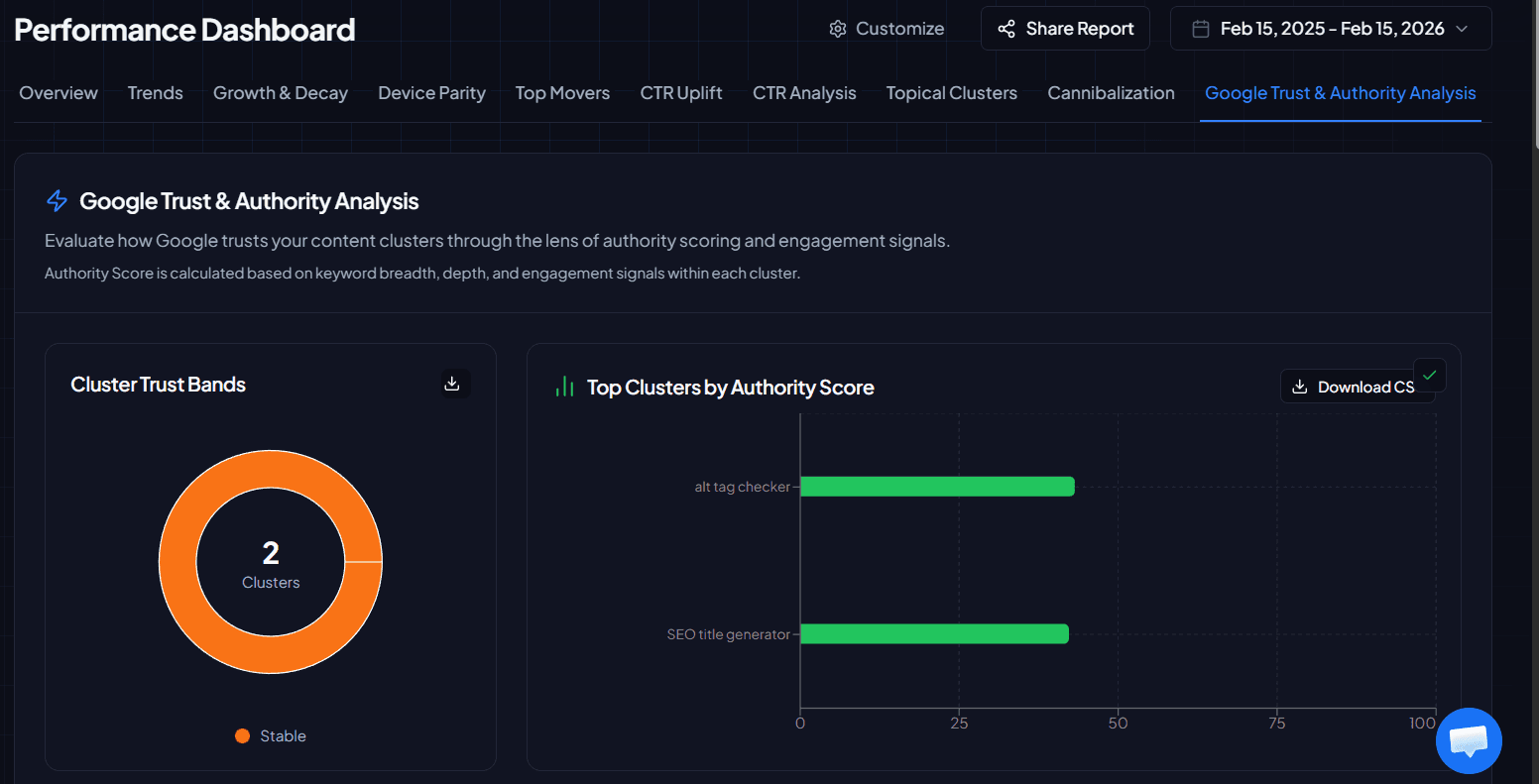Download the Cluster Trust Bands chart
Viewport: 1539px width, 784px height.
point(454,384)
